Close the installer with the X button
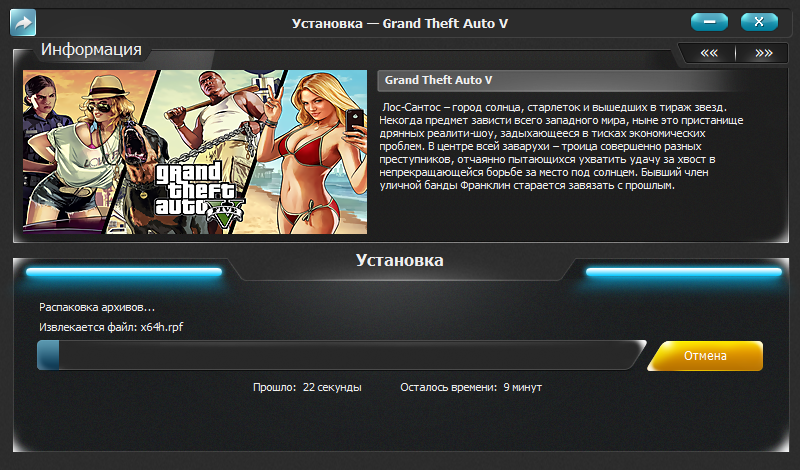The image size is (800, 470). pyautogui.click(x=759, y=22)
